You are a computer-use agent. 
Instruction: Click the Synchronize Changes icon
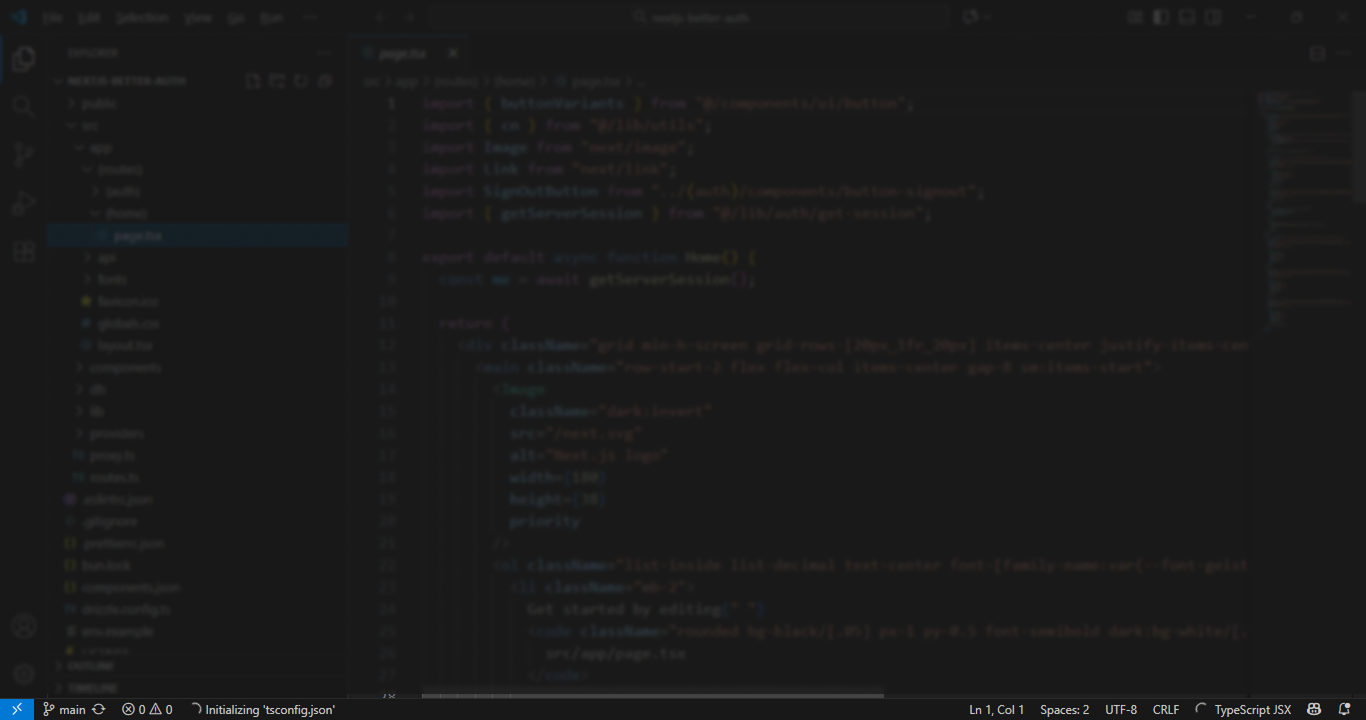(x=99, y=709)
